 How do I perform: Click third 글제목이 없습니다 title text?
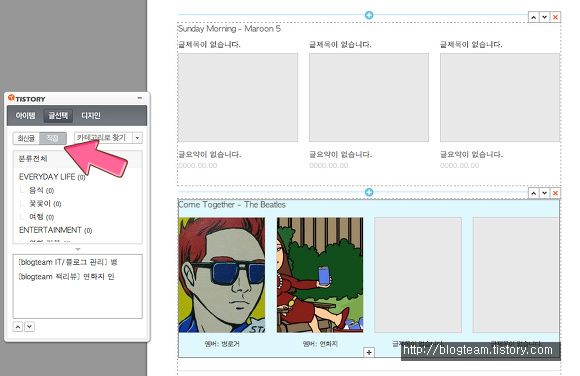(471, 45)
